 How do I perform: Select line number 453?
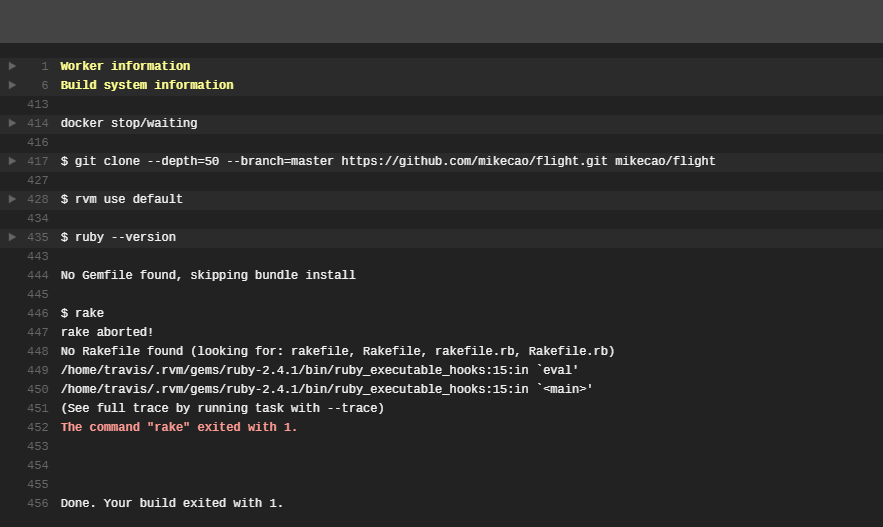coord(38,446)
